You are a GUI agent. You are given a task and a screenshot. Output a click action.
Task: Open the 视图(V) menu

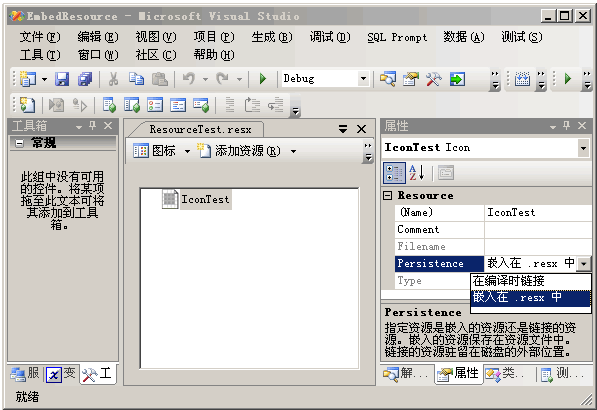[156, 37]
